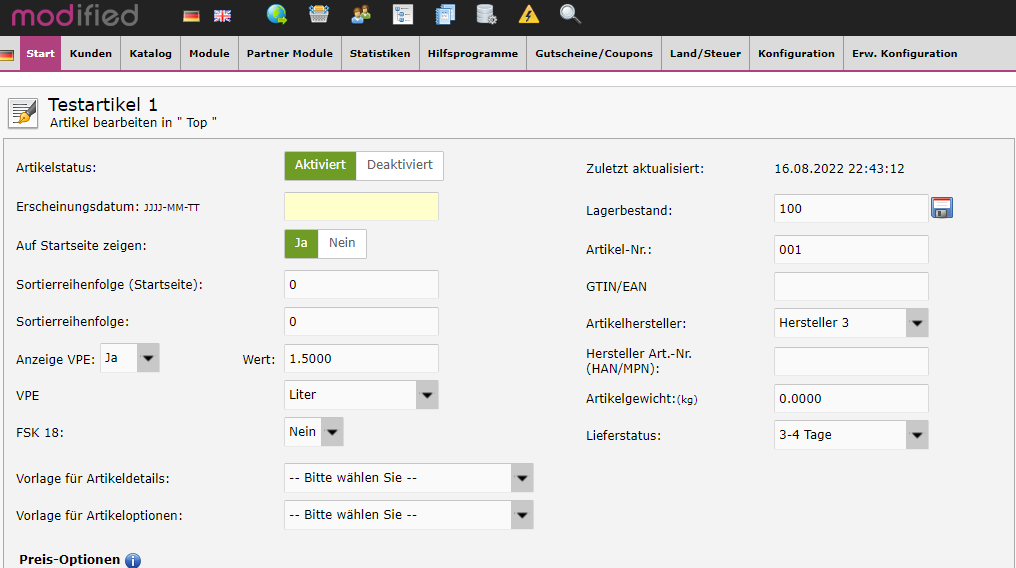Click the yellow warning triangle icon
The image size is (1016, 568).
528,14
